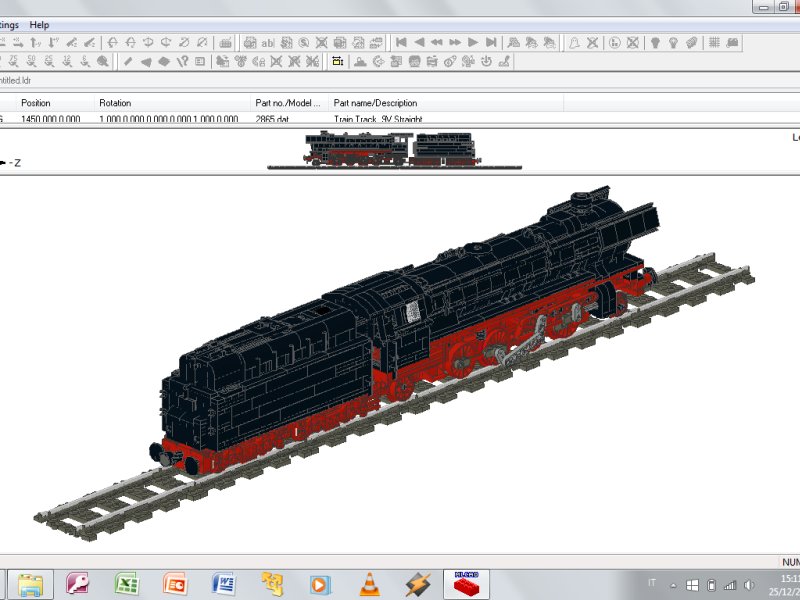The height and width of the screenshot is (600, 800).
Task: Toggle visibility of the selected part
Action: [592, 42]
